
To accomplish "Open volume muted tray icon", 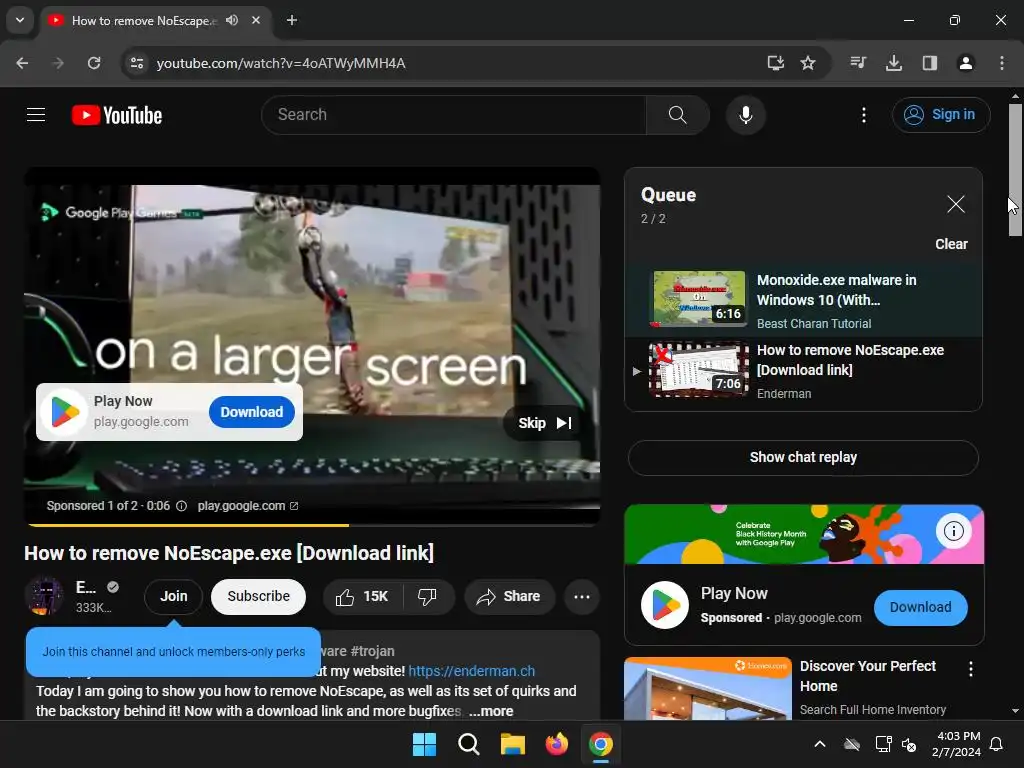I will click(x=908, y=744).
